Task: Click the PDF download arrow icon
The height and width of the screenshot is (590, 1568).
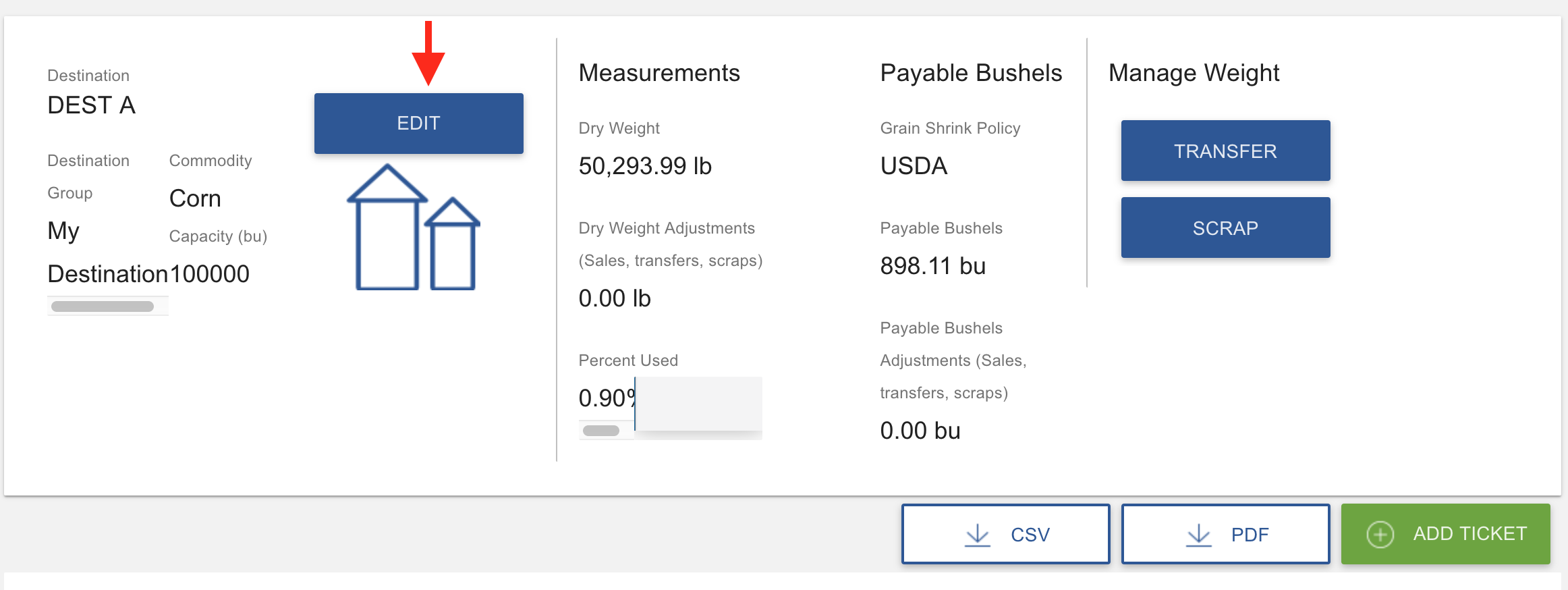Action: point(1198,535)
